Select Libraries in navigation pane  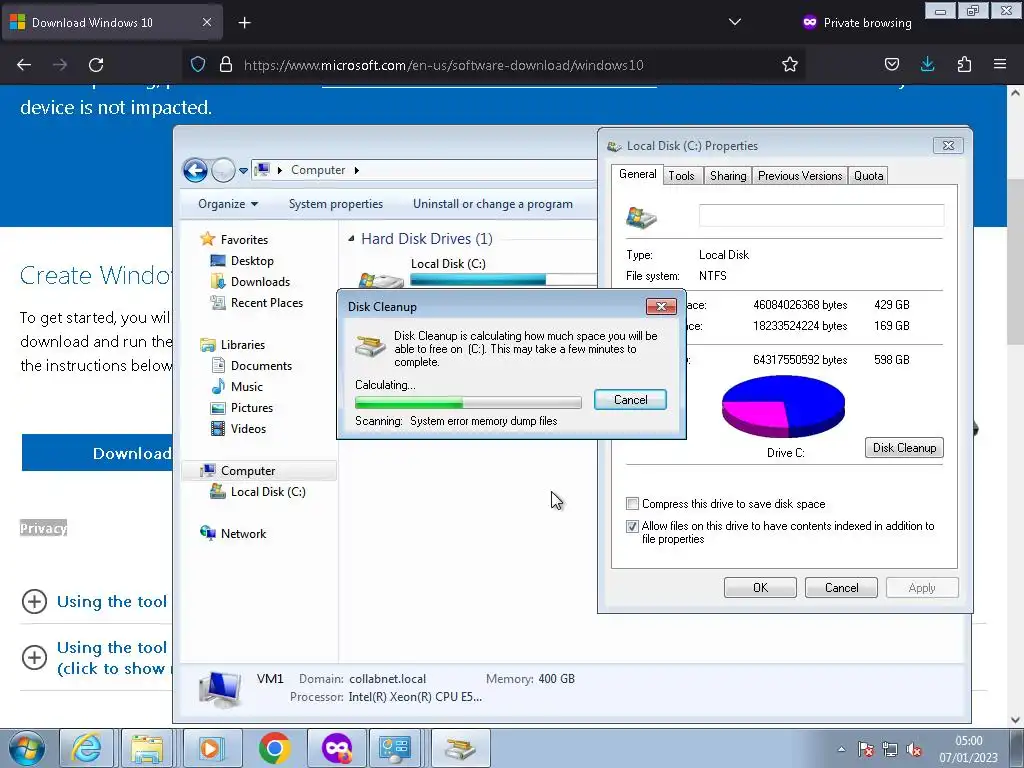(x=242, y=345)
